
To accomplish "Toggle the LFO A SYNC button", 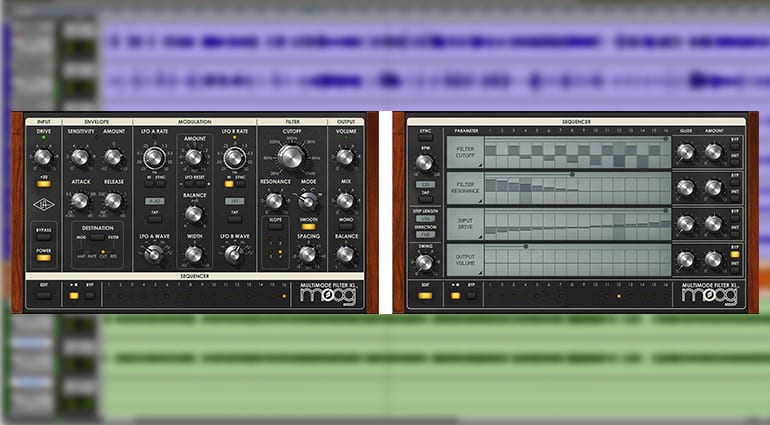I will pos(161,184).
